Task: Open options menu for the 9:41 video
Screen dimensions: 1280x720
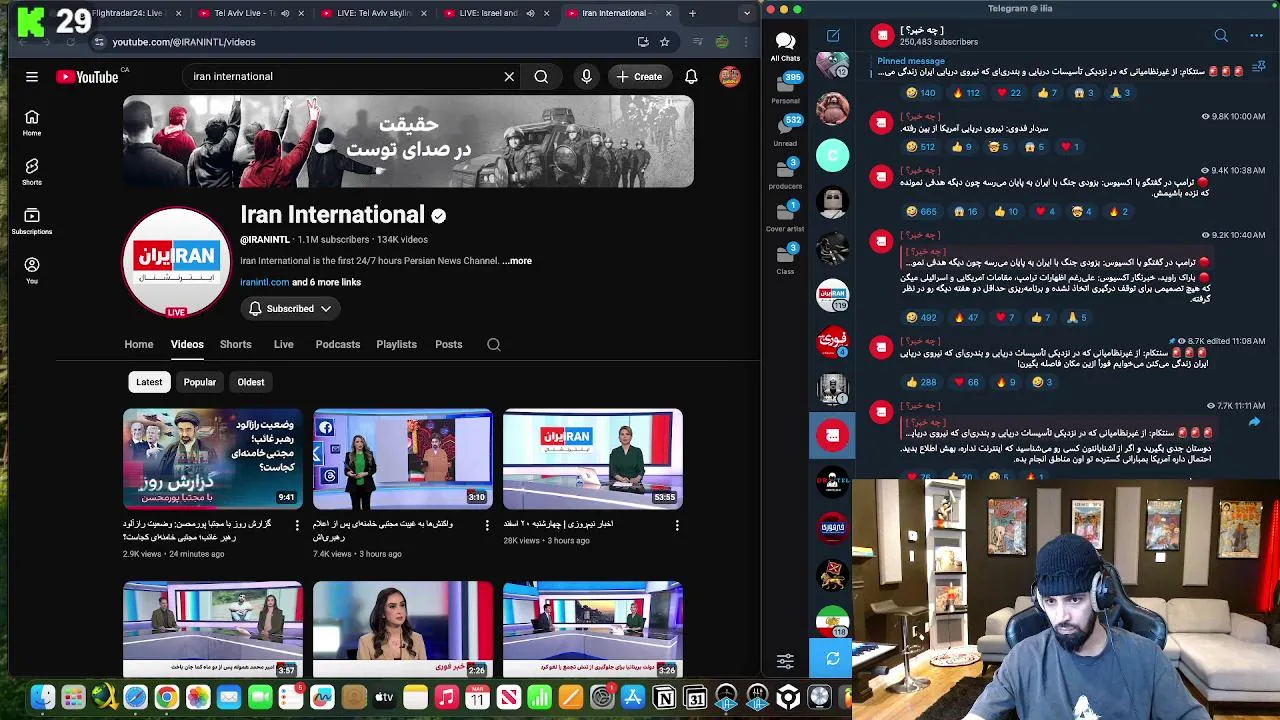Action: pos(297,525)
